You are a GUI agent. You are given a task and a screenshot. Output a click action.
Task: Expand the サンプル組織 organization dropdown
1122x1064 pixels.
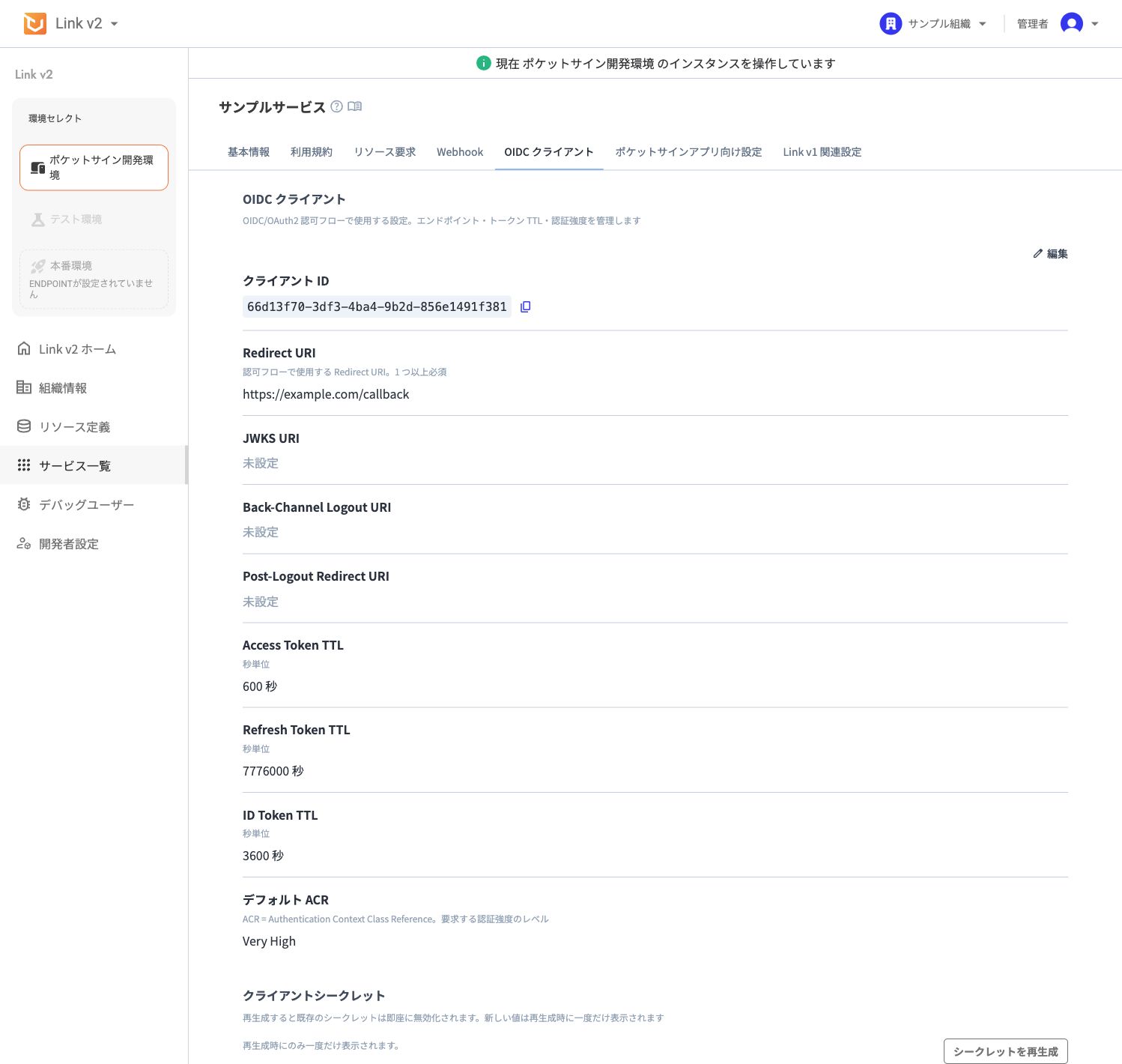pyautogui.click(x=983, y=24)
